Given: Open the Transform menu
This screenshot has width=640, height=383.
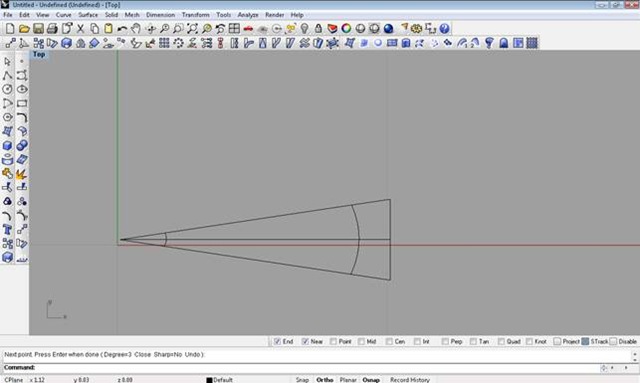Looking at the screenshot, I should tap(196, 15).
